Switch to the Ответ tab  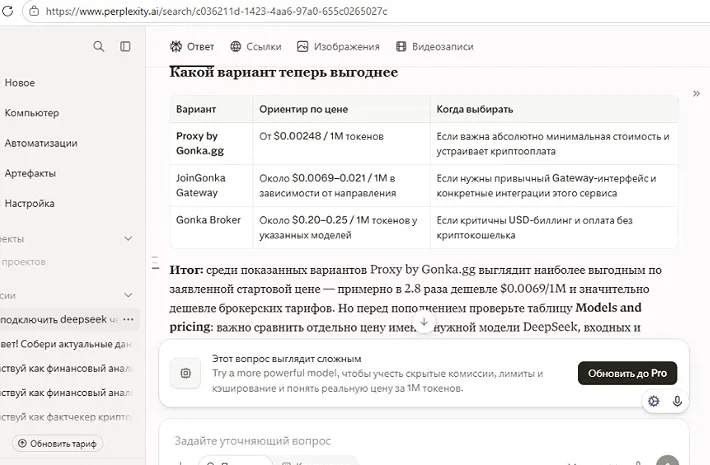pyautogui.click(x=192, y=47)
